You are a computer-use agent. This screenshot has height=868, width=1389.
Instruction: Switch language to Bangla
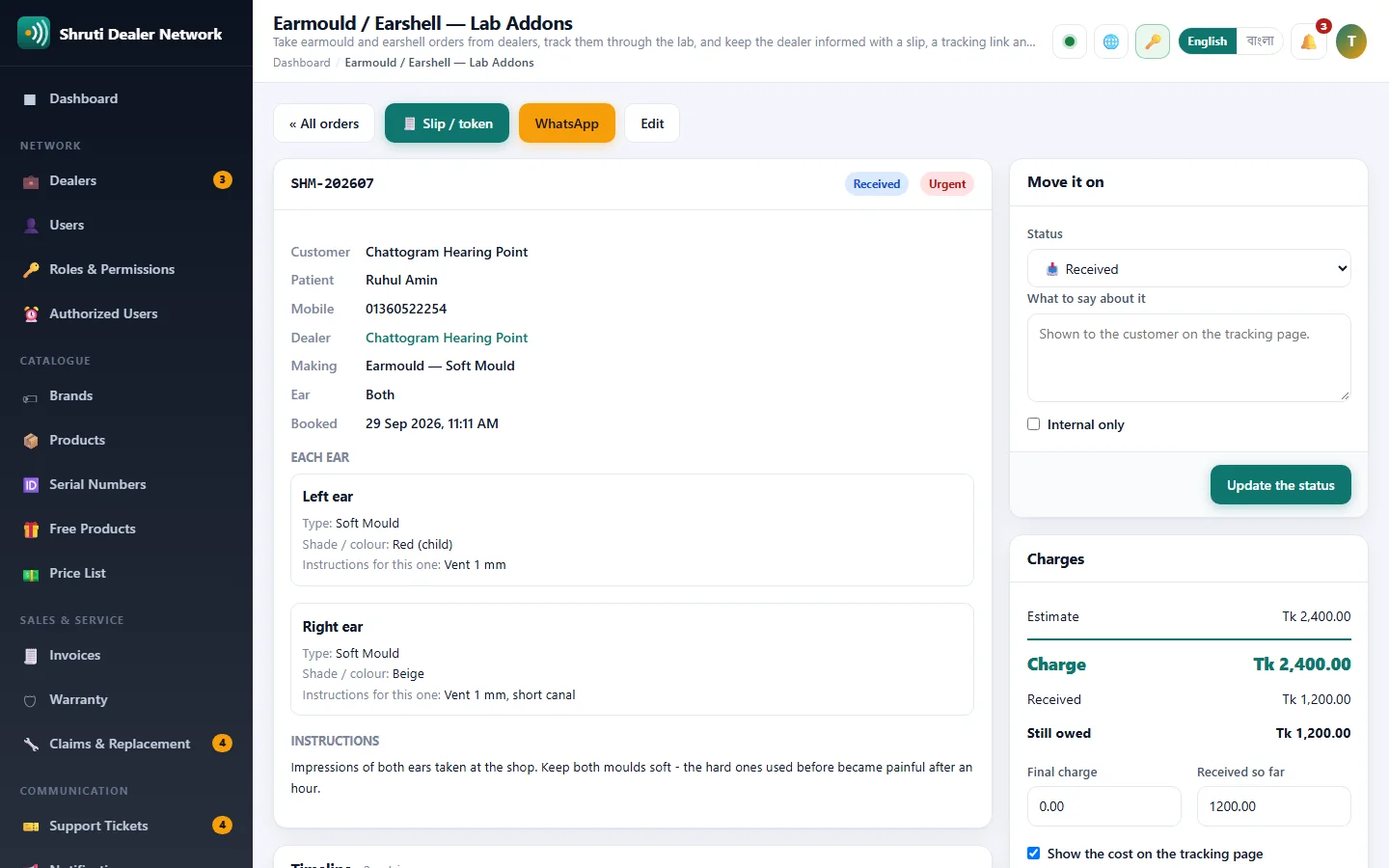(x=1260, y=41)
